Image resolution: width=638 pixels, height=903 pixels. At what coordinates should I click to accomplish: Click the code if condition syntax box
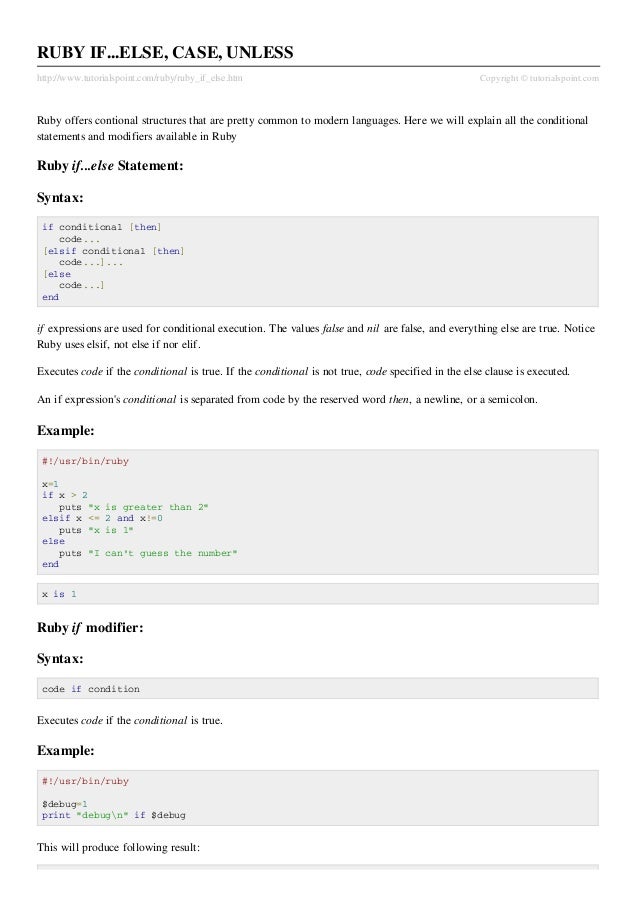[318, 688]
